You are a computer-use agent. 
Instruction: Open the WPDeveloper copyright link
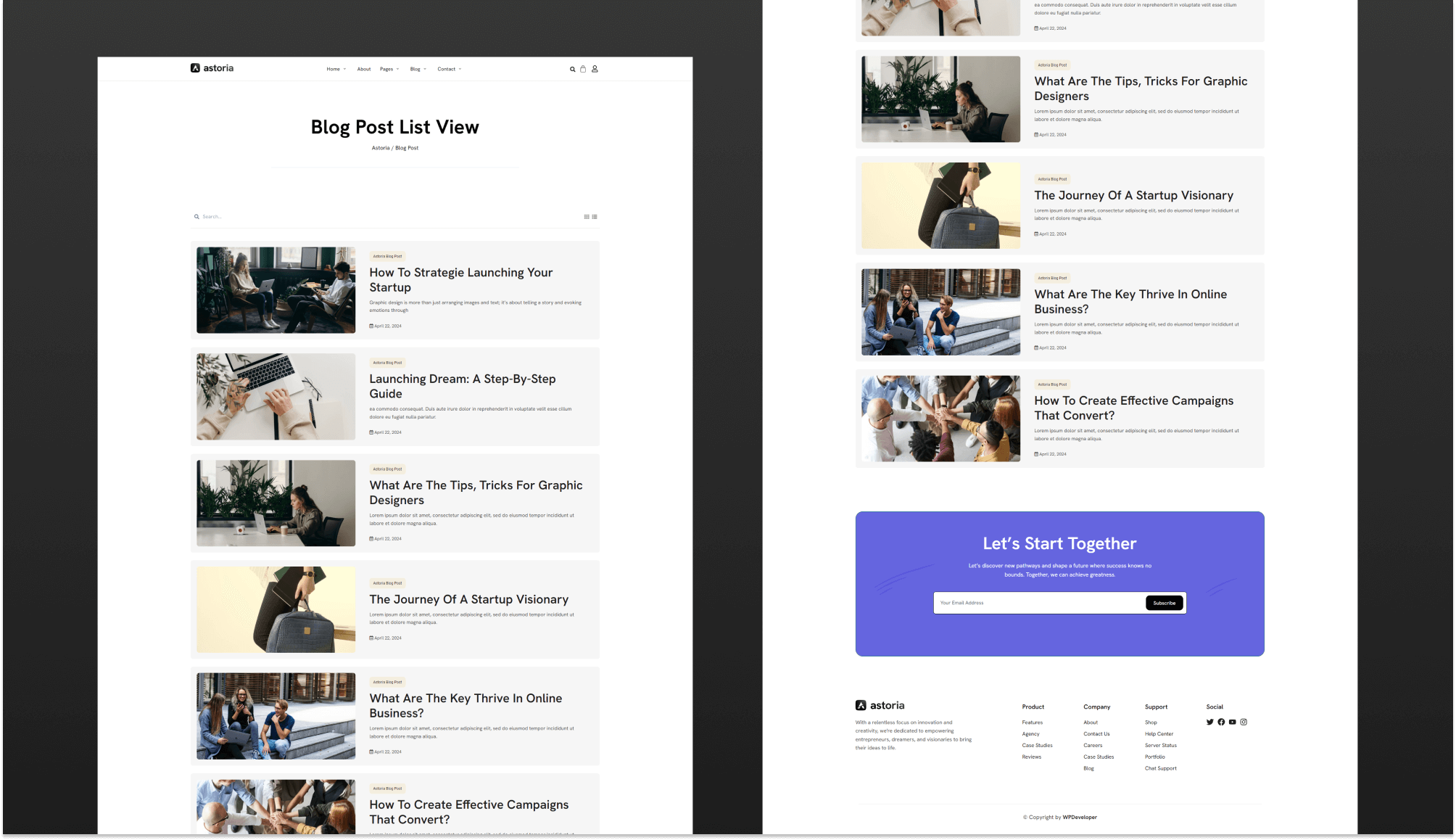click(x=1080, y=818)
